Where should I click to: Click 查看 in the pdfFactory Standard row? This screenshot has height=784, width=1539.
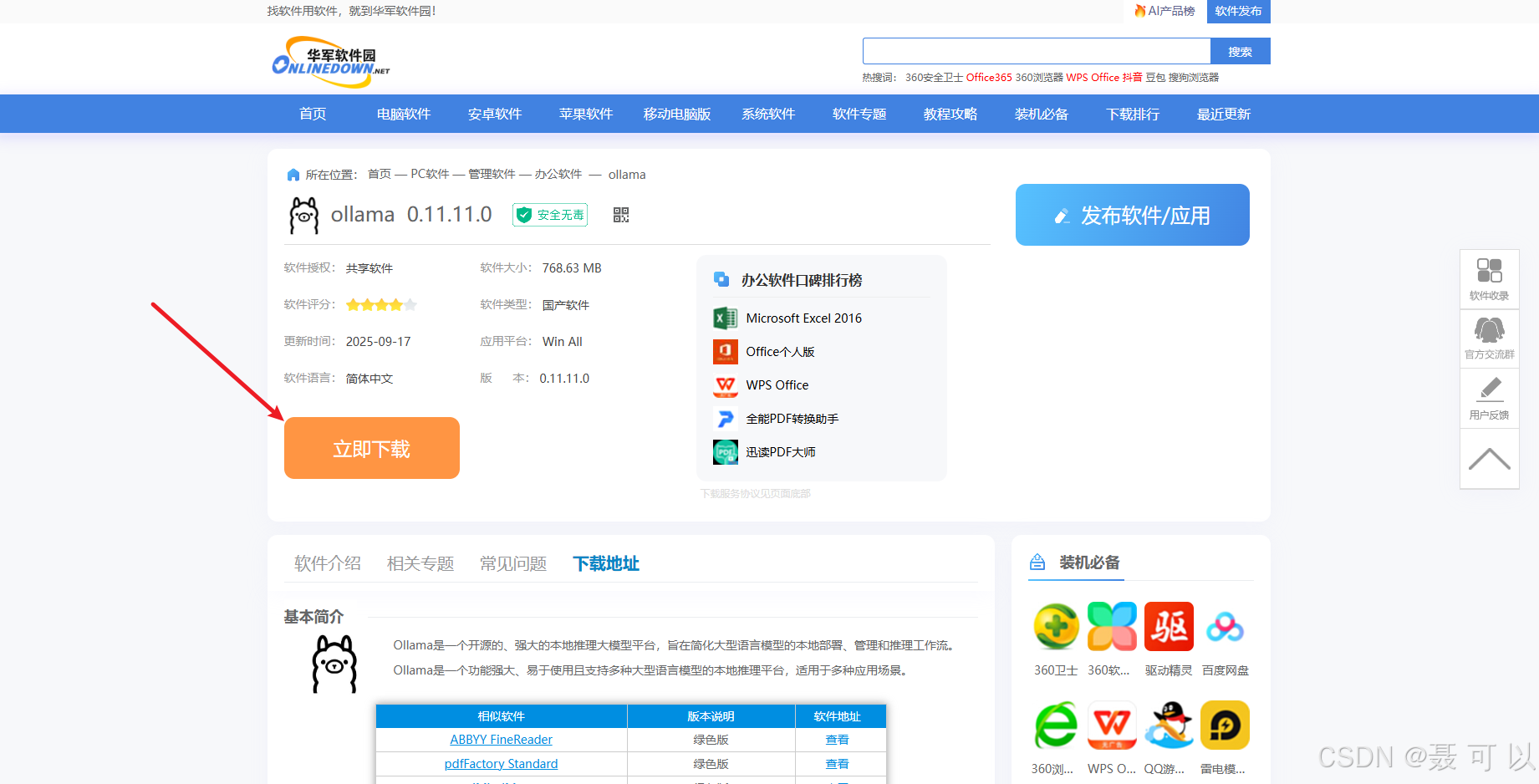(837, 764)
